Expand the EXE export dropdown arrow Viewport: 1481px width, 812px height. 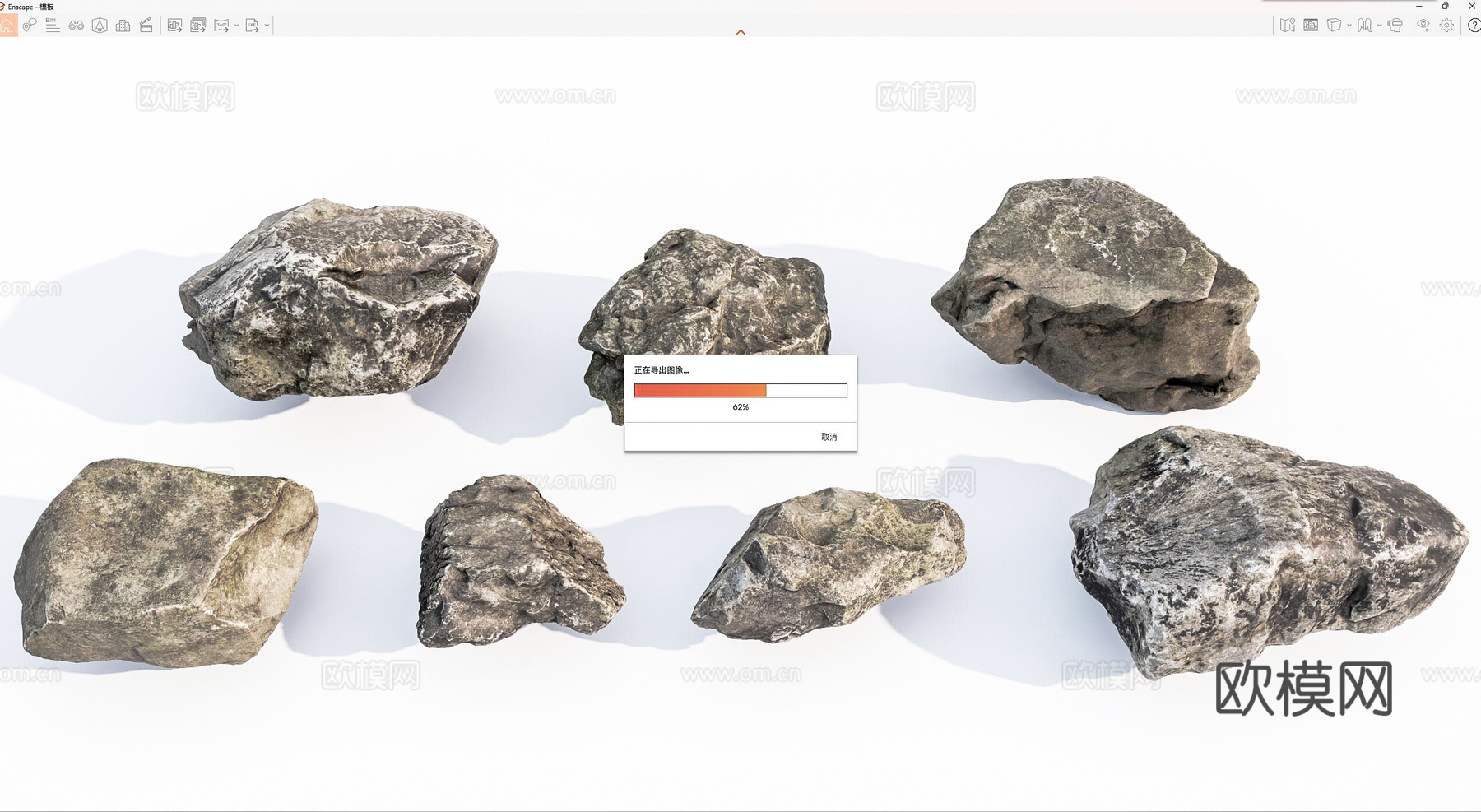click(267, 26)
